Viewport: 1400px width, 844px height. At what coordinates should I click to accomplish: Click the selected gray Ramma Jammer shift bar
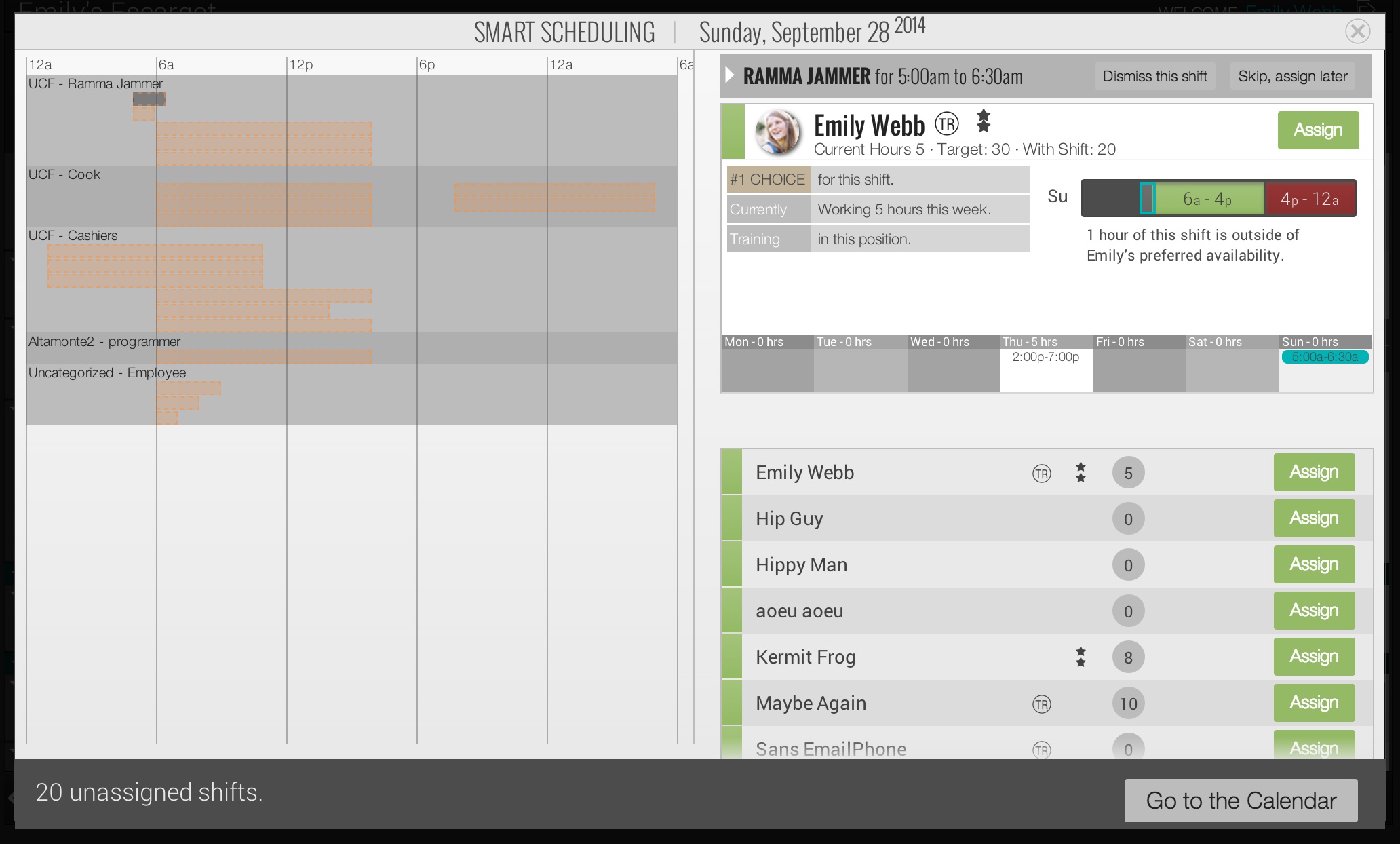149,99
